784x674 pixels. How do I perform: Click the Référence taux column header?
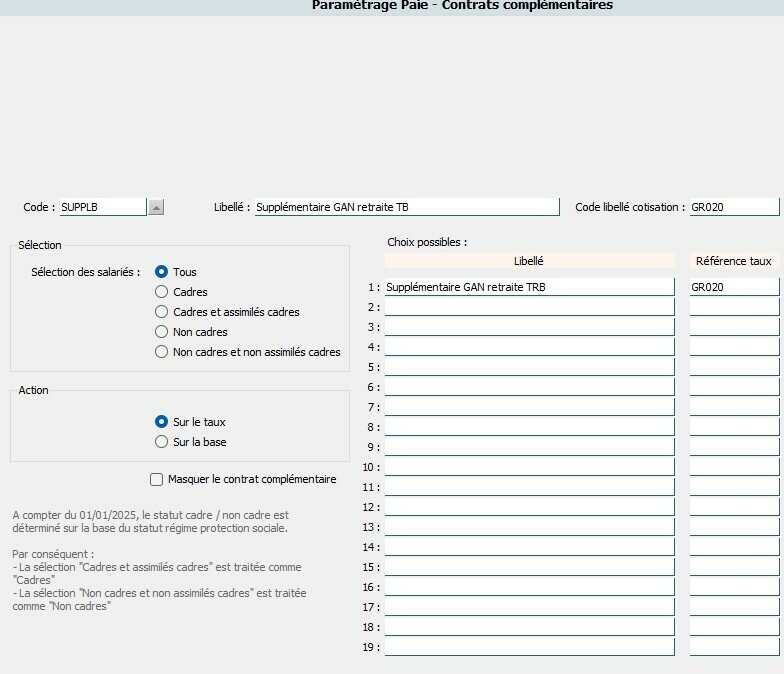734,261
